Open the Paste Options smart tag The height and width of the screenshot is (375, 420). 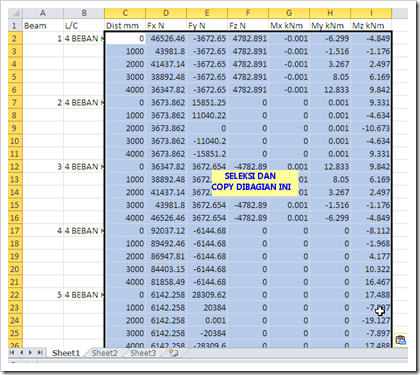[x=401, y=340]
